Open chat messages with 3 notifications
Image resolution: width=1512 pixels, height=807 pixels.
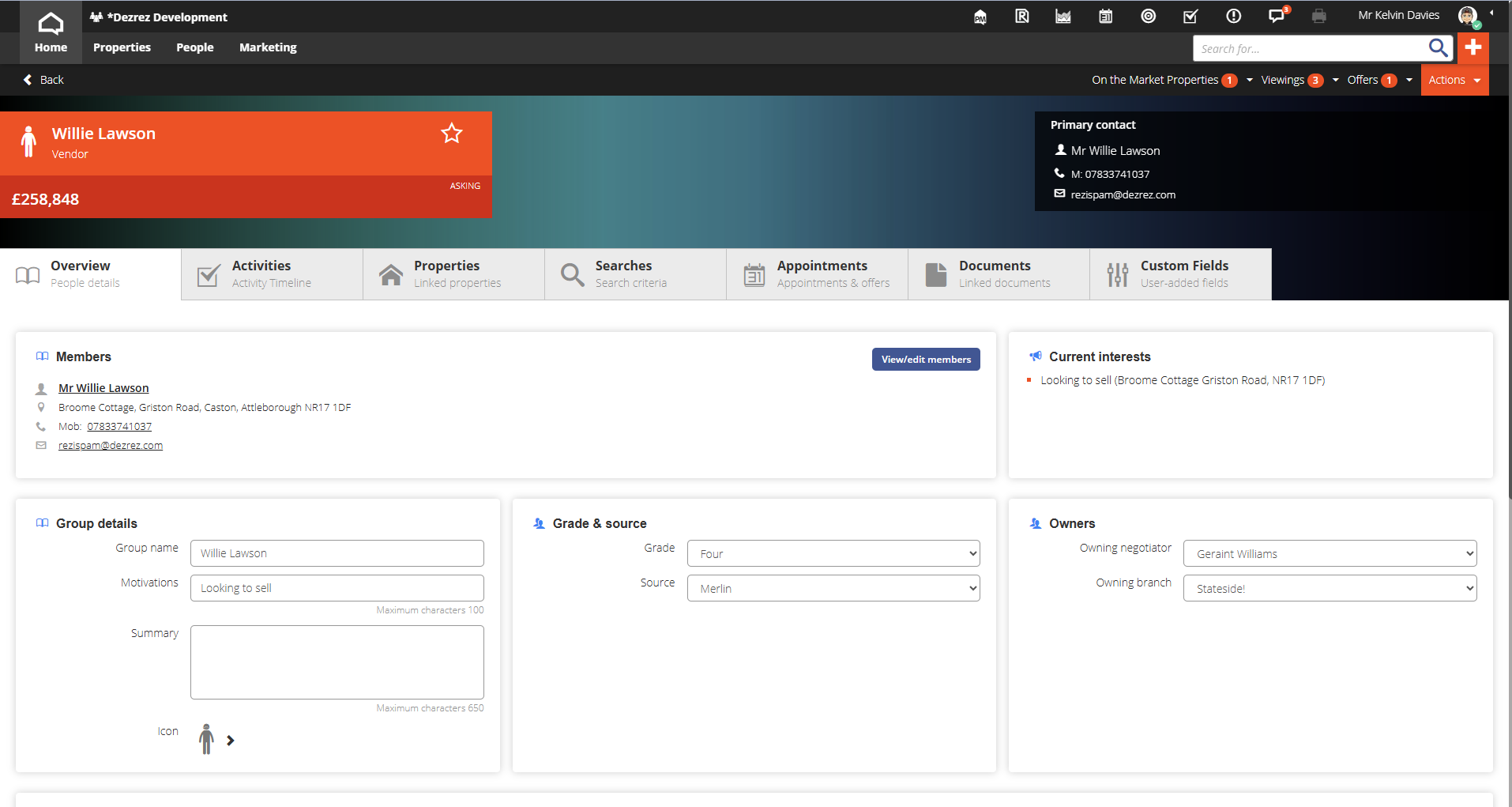pyautogui.click(x=1277, y=17)
